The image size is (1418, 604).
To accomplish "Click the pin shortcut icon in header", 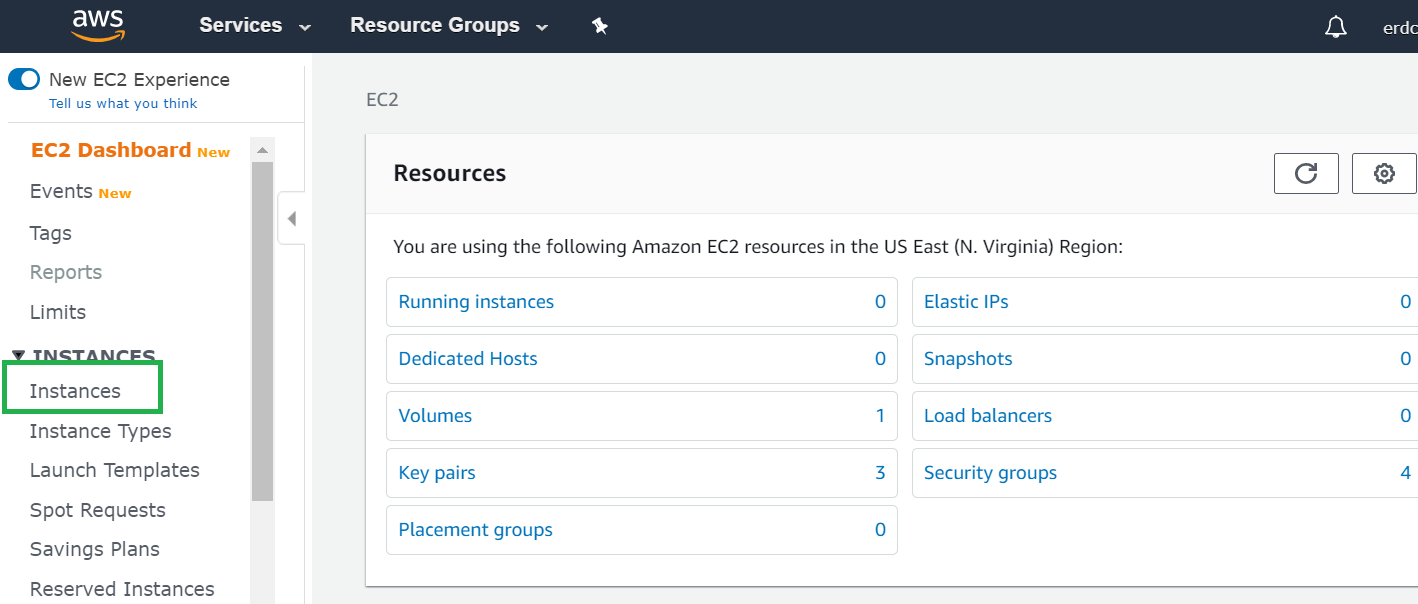I will (x=600, y=26).
